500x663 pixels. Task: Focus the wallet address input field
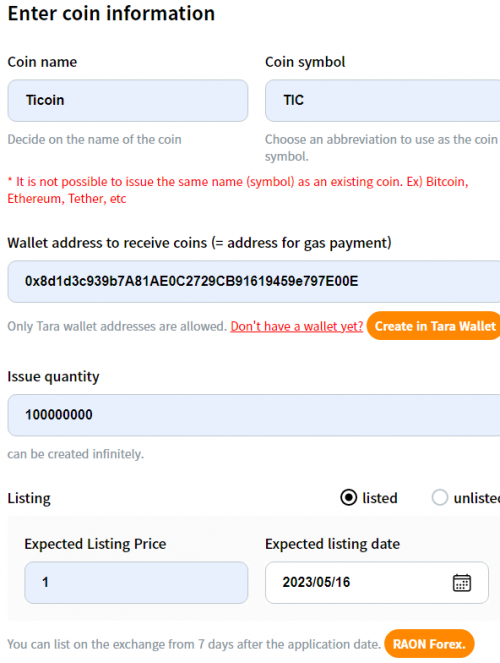pos(254,282)
